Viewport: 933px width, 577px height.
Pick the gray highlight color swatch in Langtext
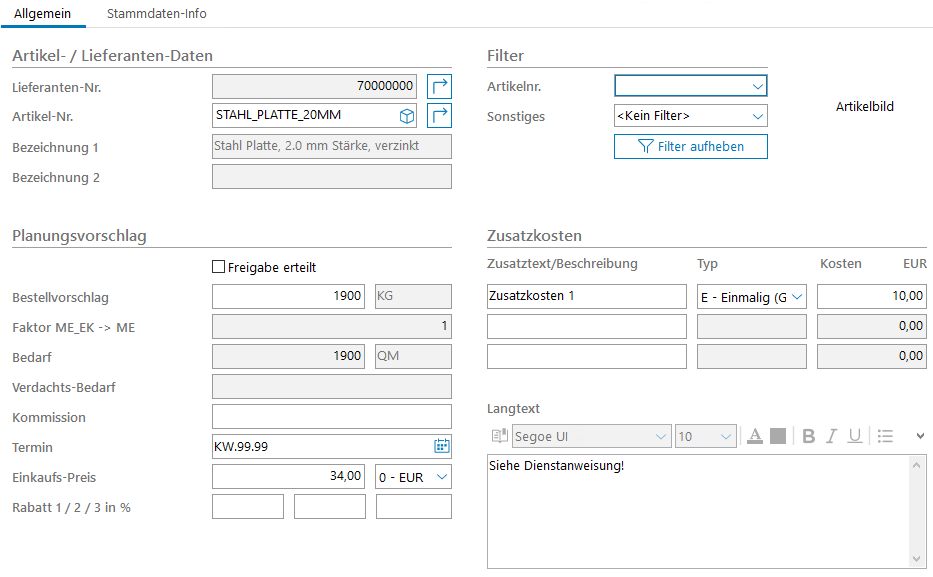coord(777,436)
